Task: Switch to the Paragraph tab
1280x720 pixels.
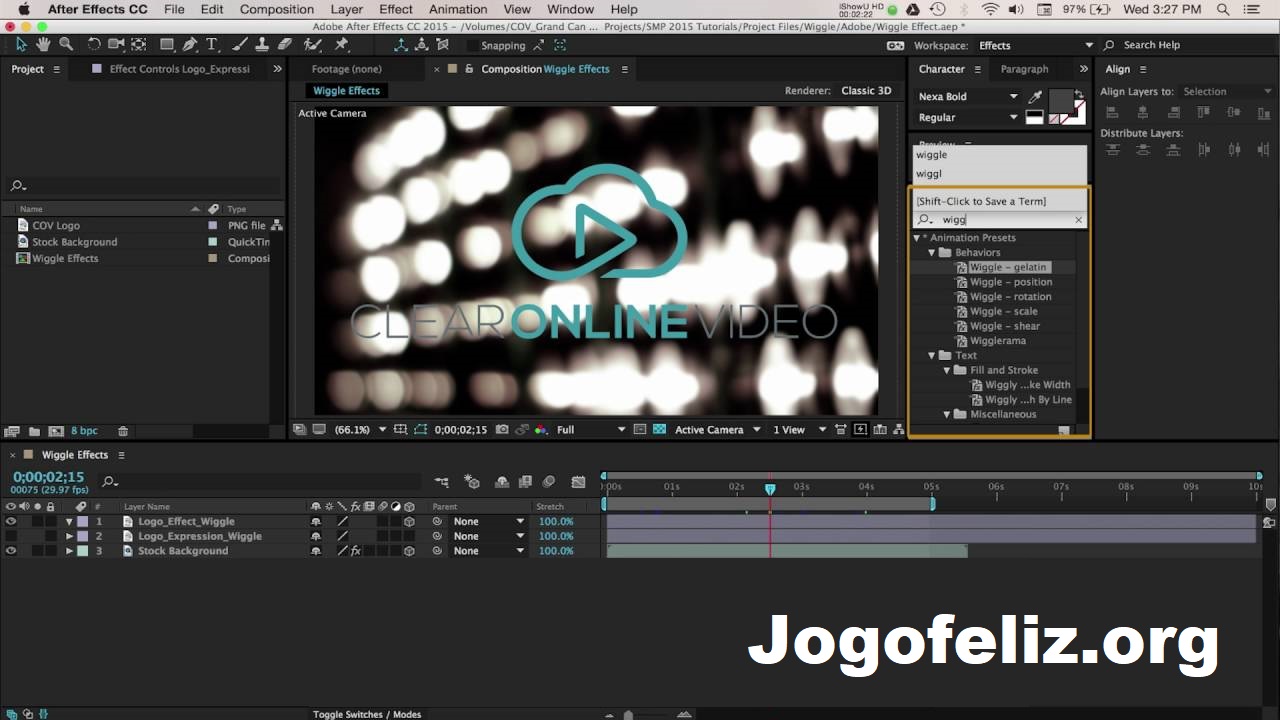Action: pos(1024,69)
